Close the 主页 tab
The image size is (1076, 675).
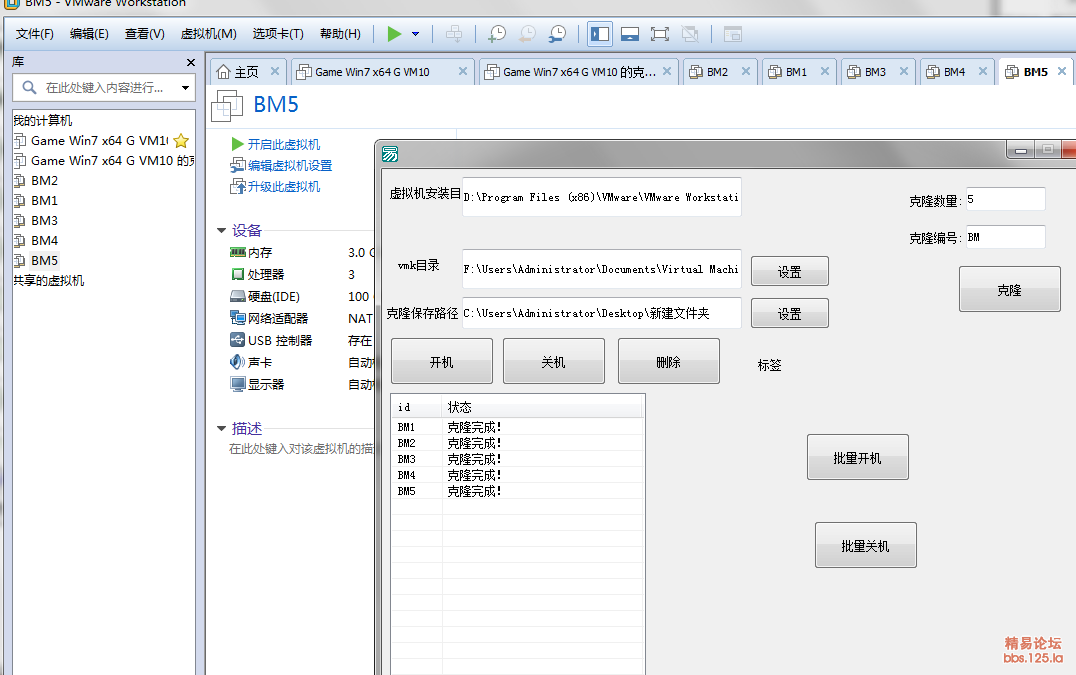[274, 71]
